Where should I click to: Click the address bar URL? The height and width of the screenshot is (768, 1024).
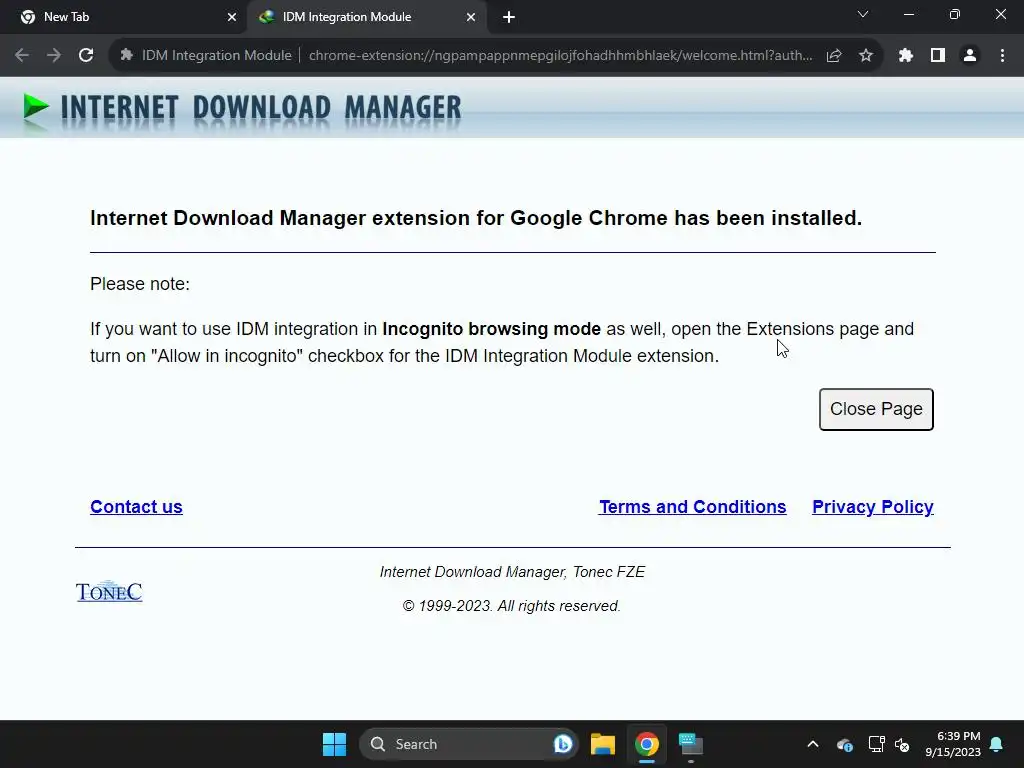click(x=560, y=56)
